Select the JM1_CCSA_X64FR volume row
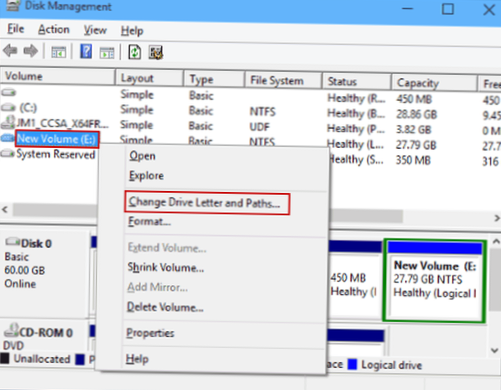501x390 pixels. [62, 123]
